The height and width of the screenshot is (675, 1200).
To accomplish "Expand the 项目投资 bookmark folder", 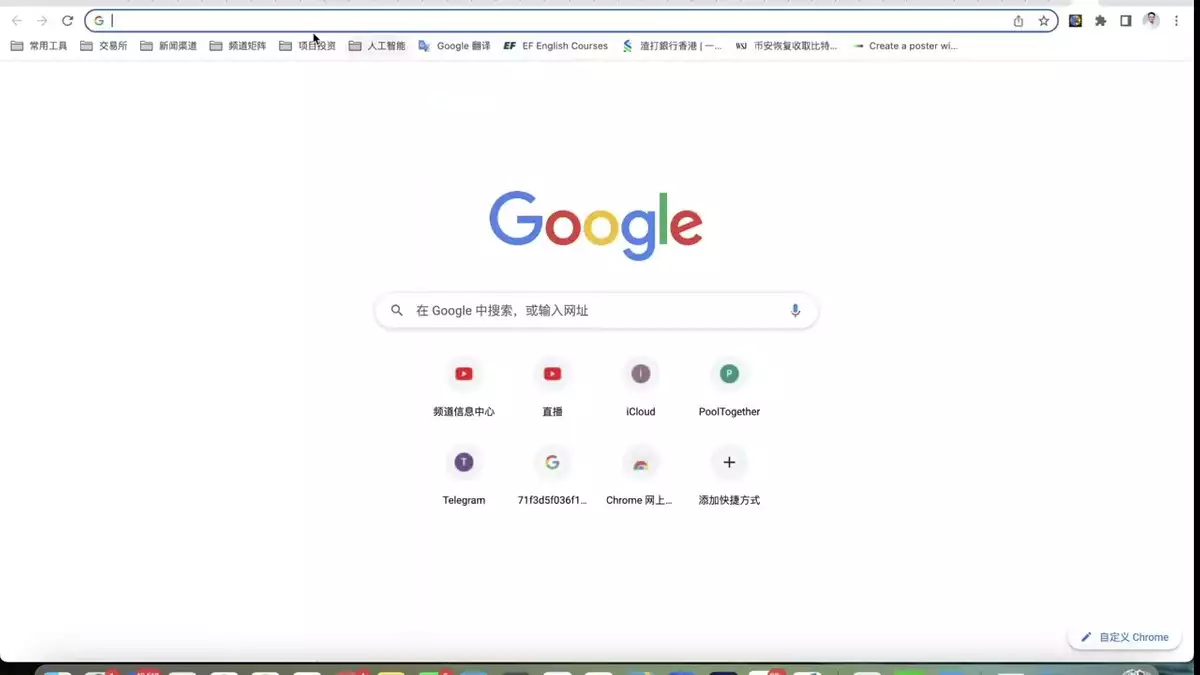I will [x=307, y=46].
